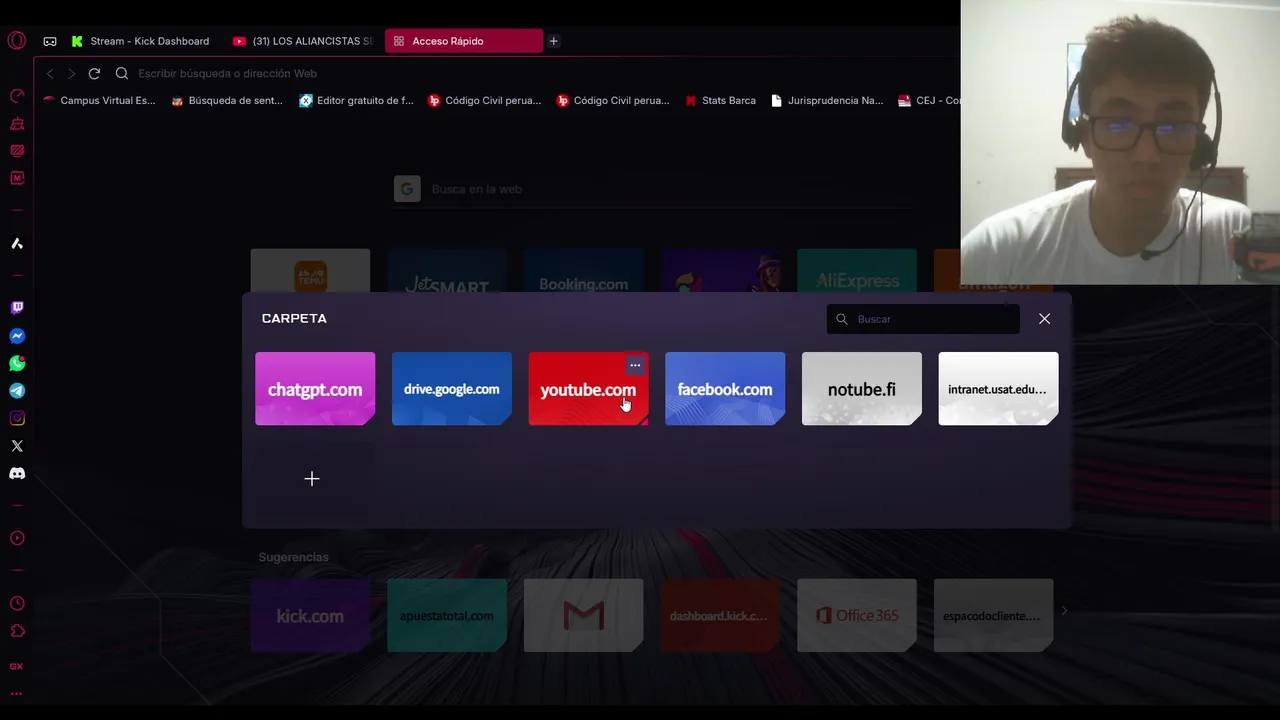This screenshot has width=1280, height=720.
Task: Open the Office 365 suggestion tile
Action: [857, 616]
